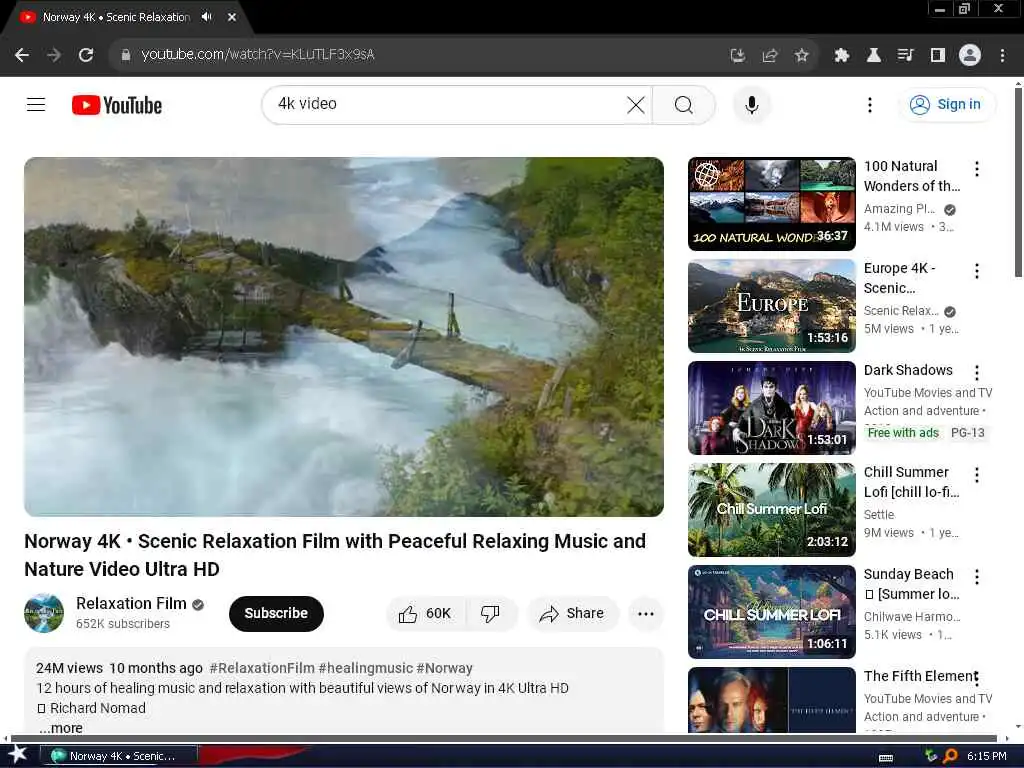
Task: Install app via download icon in address bar
Action: coord(737,55)
